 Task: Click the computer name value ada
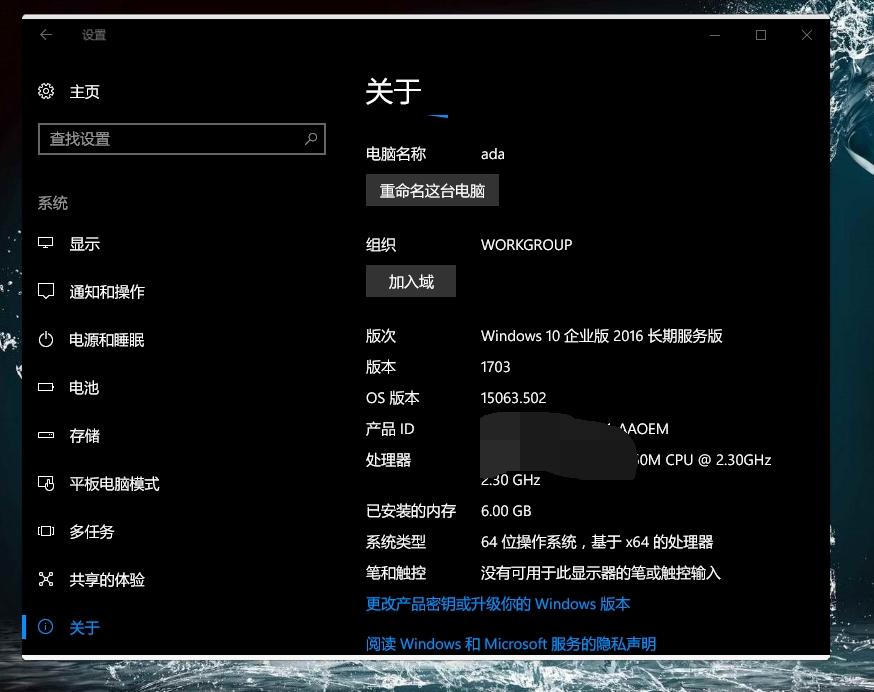tap(493, 154)
